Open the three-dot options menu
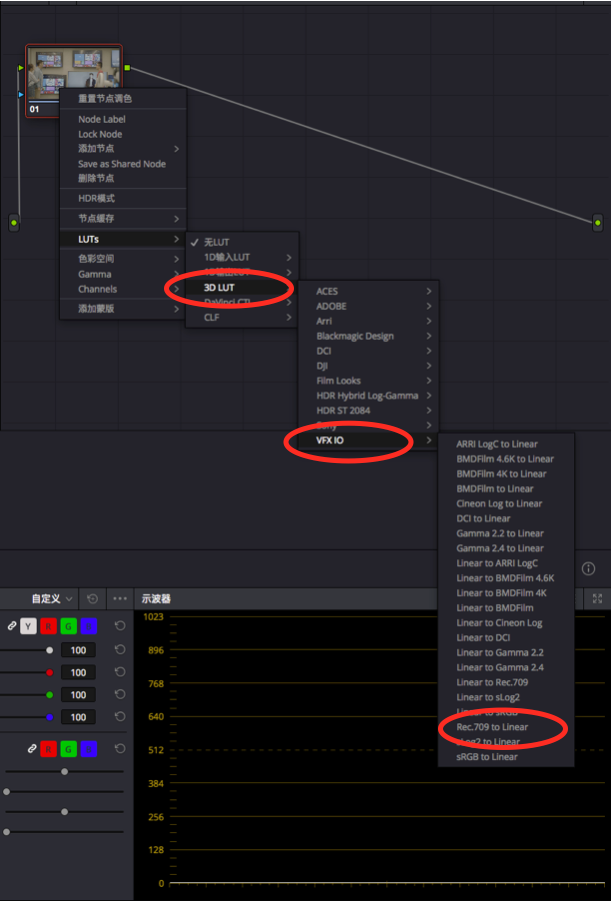Viewport: 611px width, 902px height. [120, 598]
